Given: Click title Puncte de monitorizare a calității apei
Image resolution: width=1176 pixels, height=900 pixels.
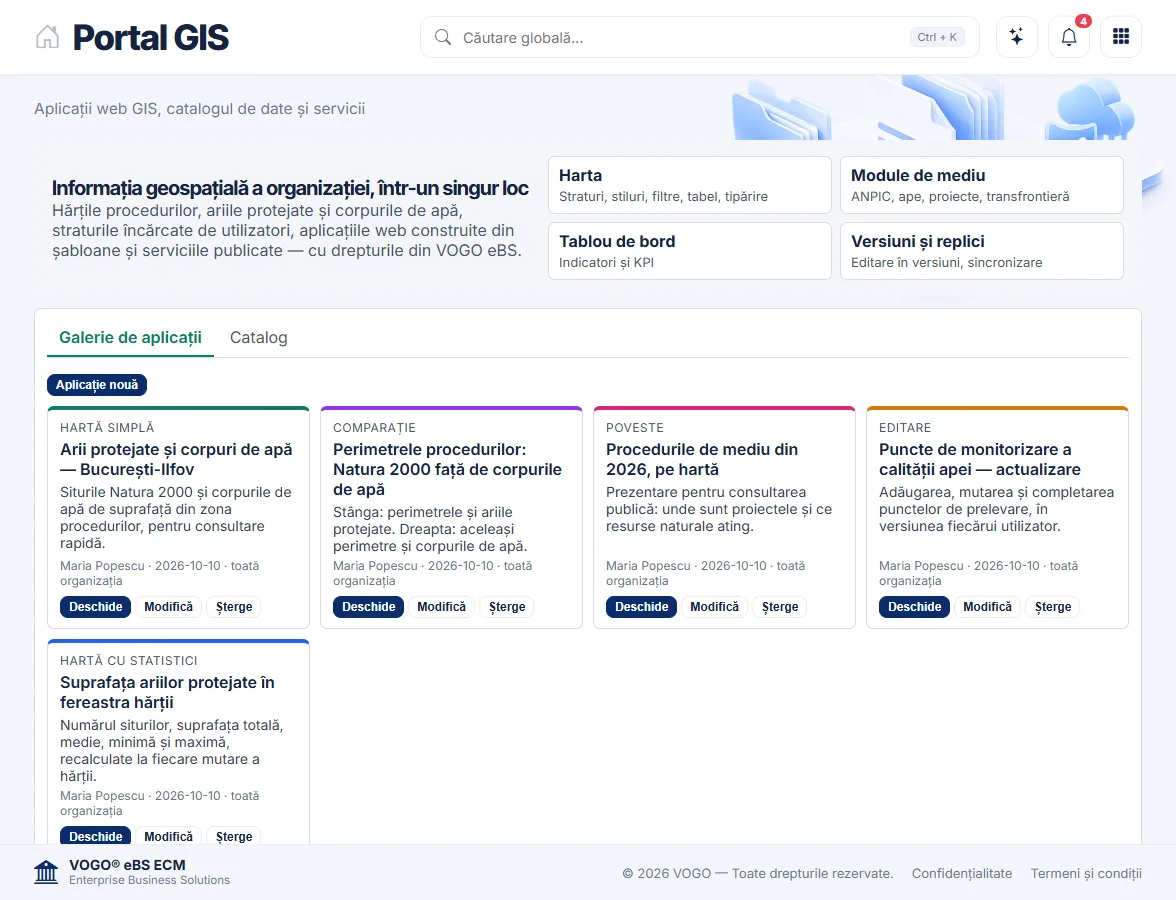Looking at the screenshot, I should click(980, 459).
